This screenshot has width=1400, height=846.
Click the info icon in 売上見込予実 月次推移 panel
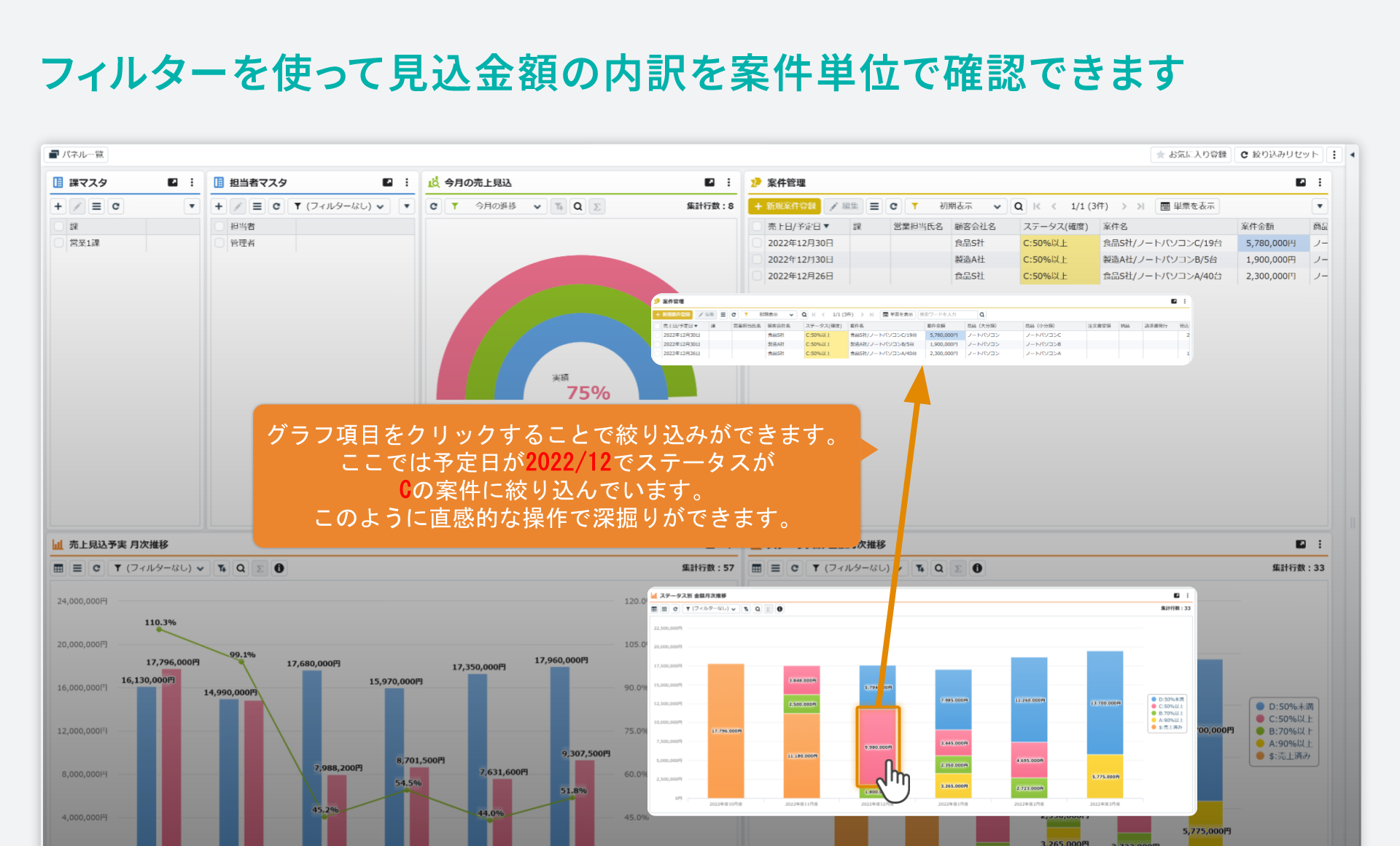pyautogui.click(x=281, y=567)
